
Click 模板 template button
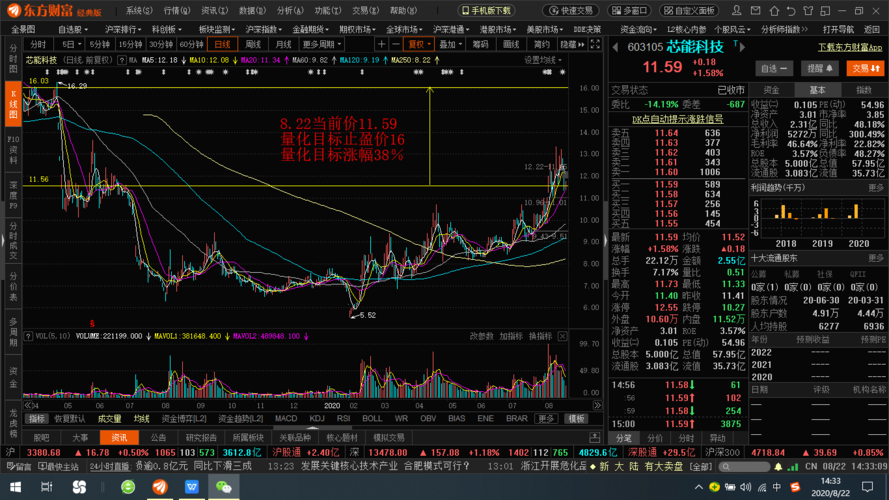coord(577,419)
